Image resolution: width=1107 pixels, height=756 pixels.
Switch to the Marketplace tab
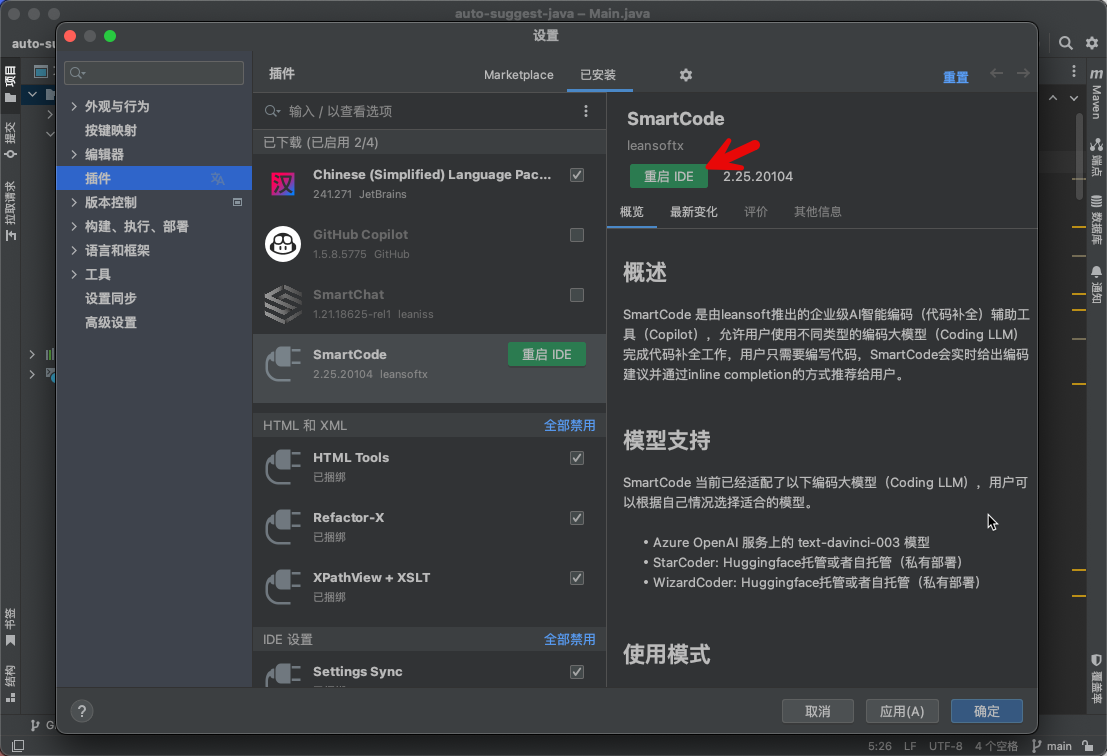[x=519, y=75]
